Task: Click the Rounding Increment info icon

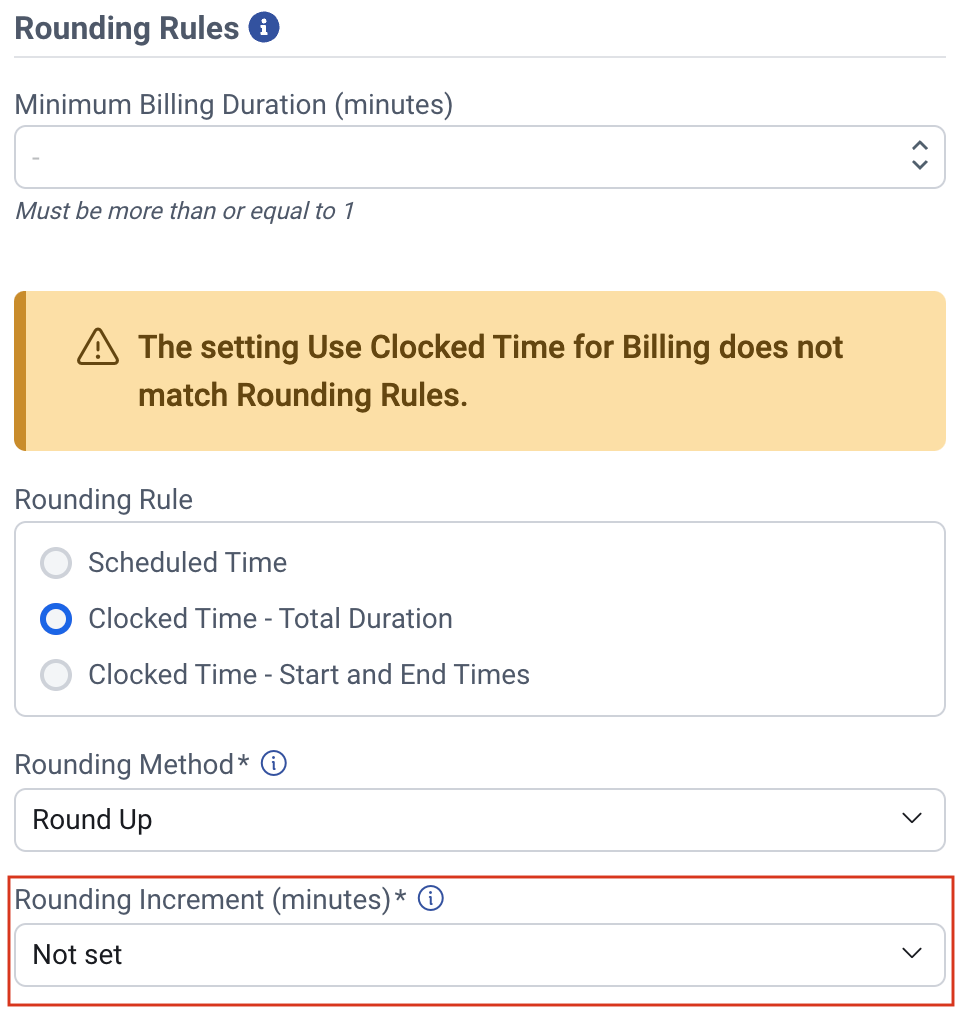Action: pyautogui.click(x=430, y=899)
